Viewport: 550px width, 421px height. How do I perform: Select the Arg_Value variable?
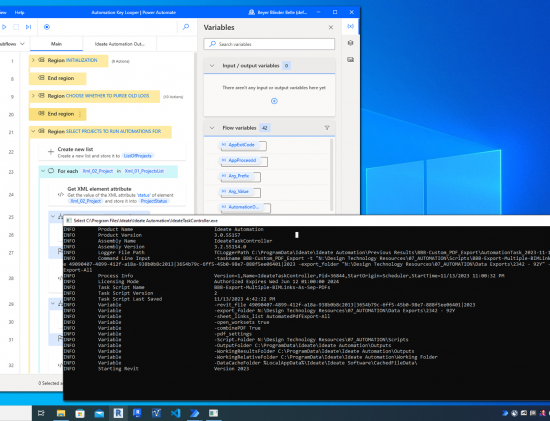pyautogui.click(x=238, y=191)
